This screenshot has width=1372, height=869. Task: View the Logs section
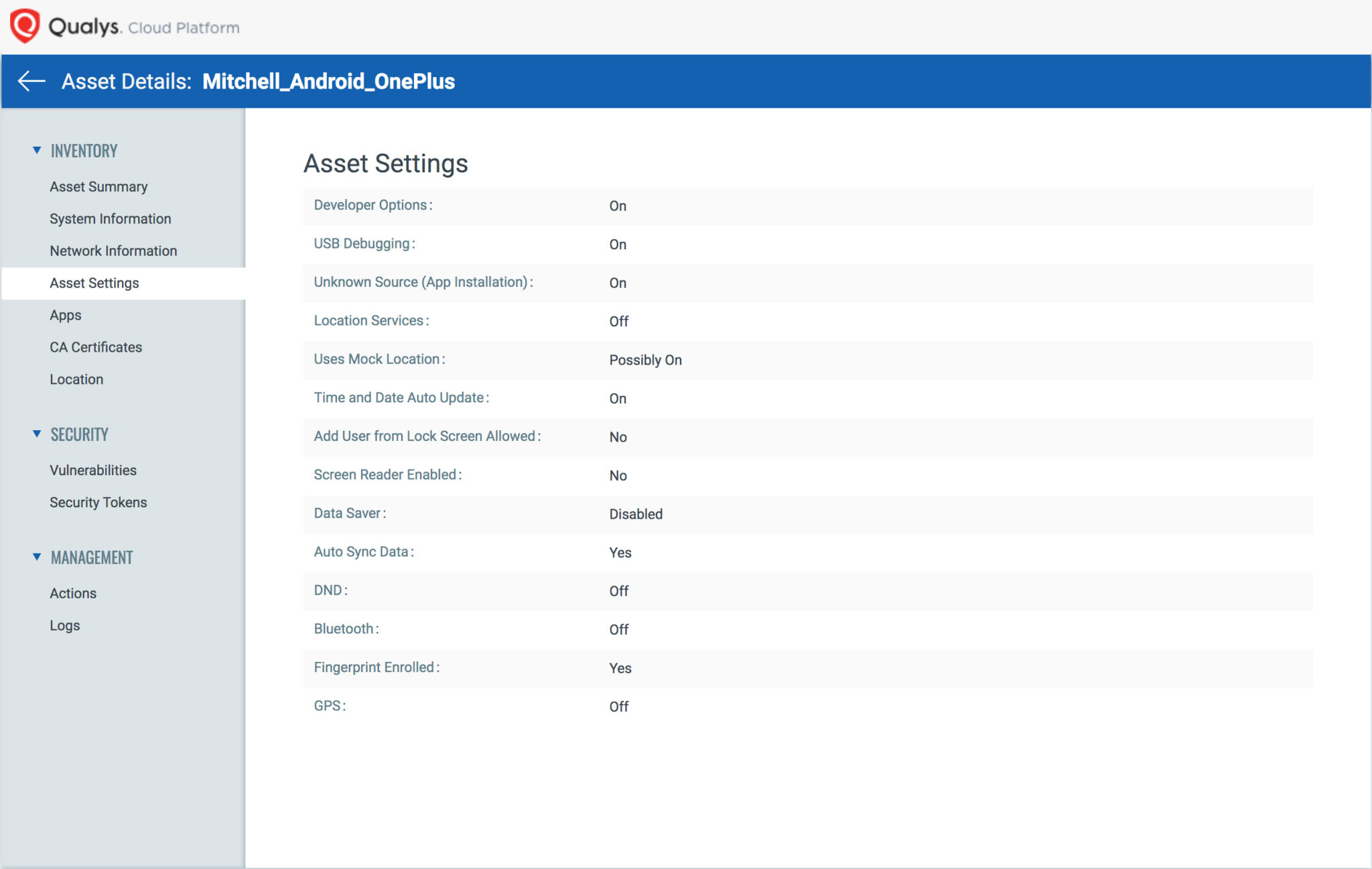(64, 625)
